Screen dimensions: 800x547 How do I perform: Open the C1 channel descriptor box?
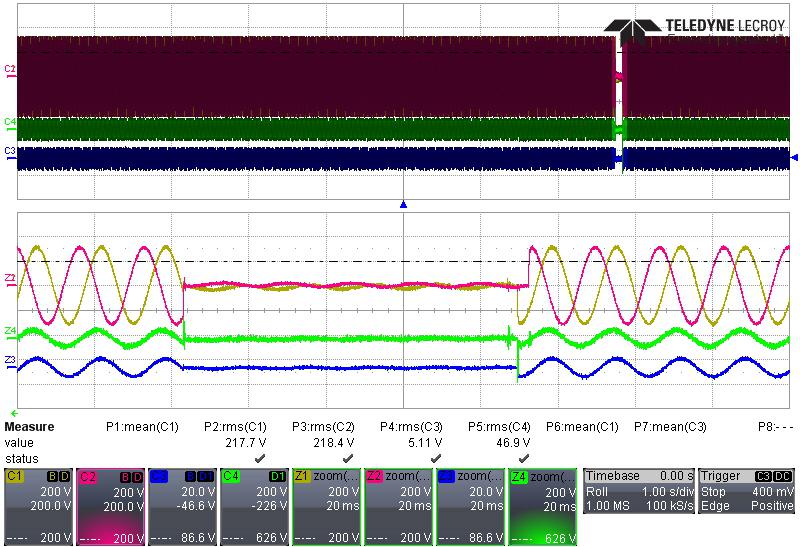[x=37, y=505]
